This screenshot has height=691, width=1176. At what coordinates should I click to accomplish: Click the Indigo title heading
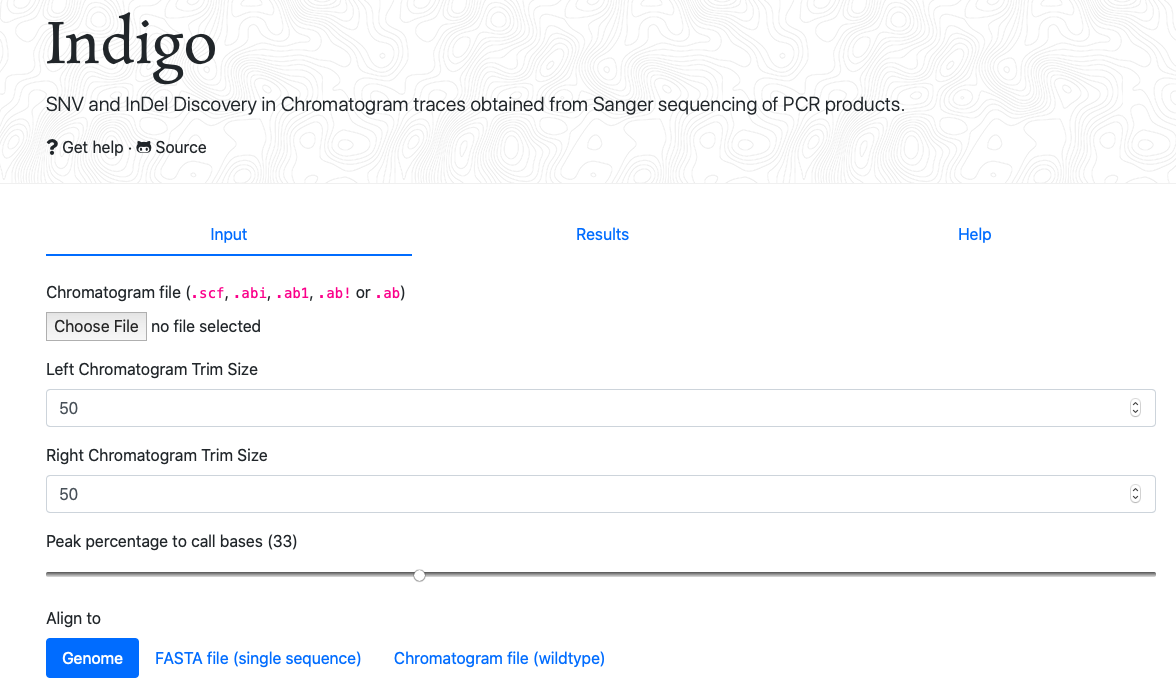130,47
